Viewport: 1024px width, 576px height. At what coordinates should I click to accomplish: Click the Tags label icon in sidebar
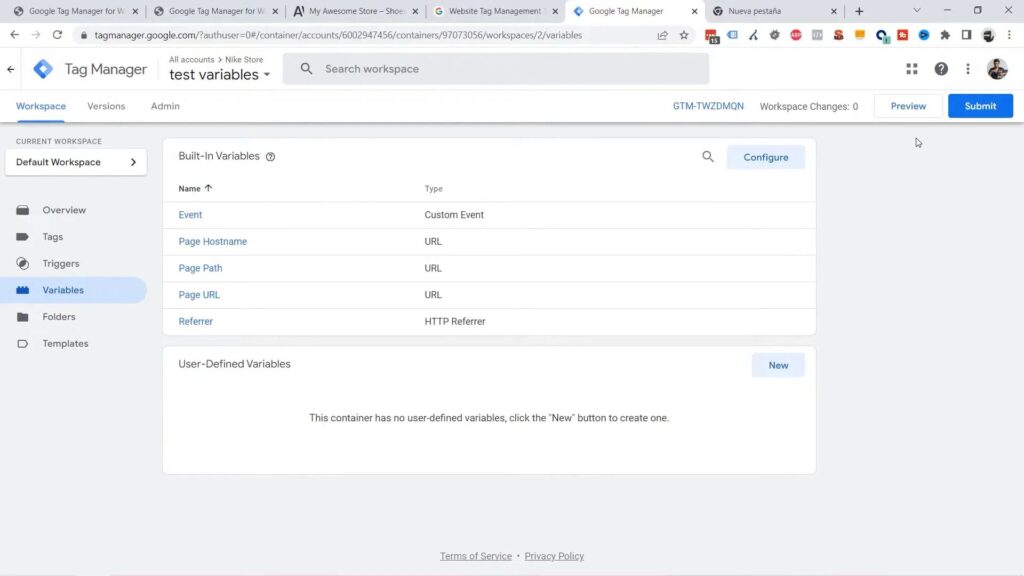[x=23, y=237]
